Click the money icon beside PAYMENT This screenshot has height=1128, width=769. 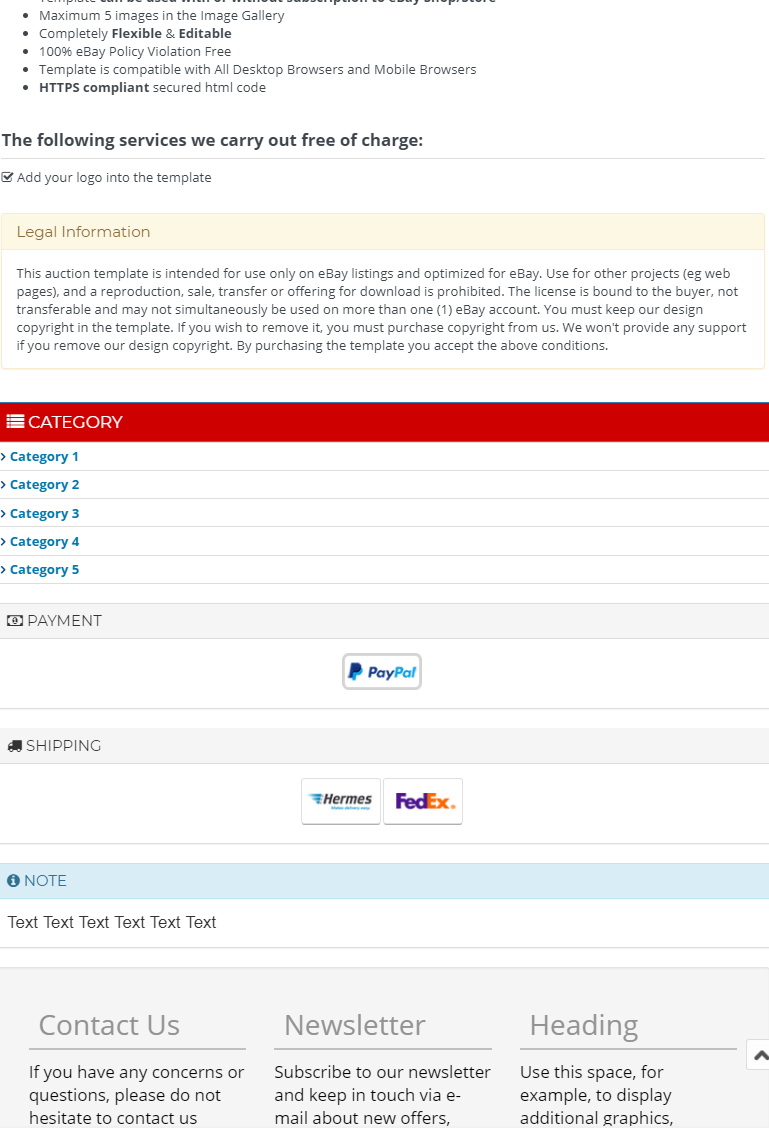15,621
